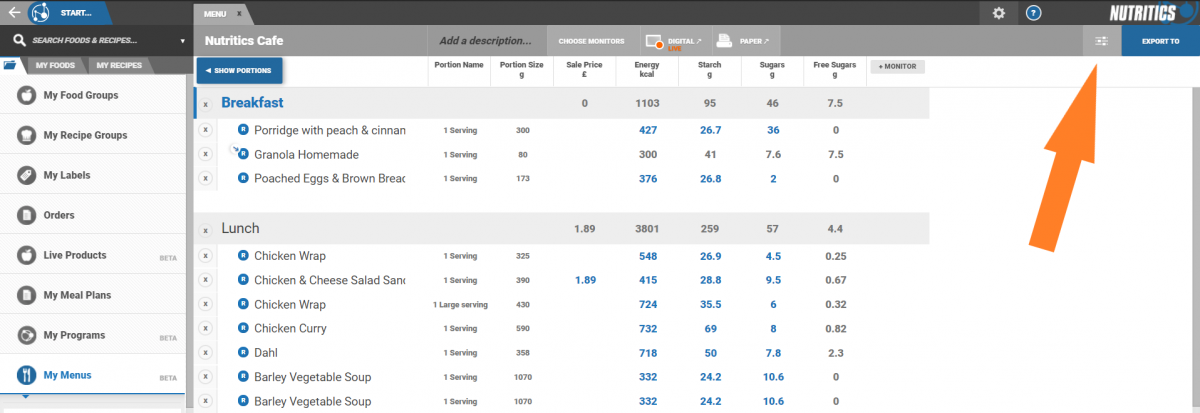Expand the search foods dropdown arrow

coord(182,41)
